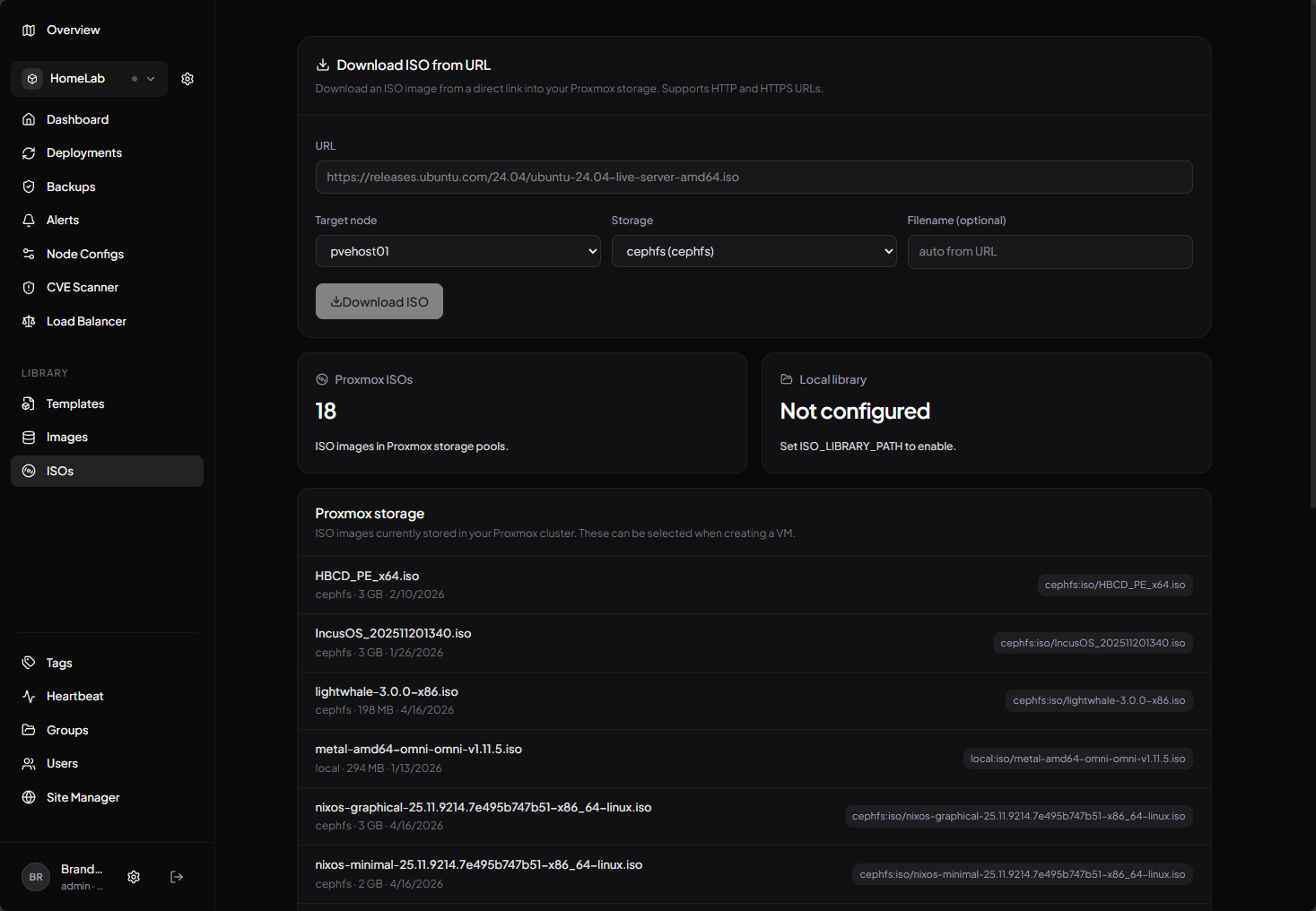Image resolution: width=1316 pixels, height=911 pixels.
Task: Navigate to Backups in sidebar
Action: coord(71,187)
